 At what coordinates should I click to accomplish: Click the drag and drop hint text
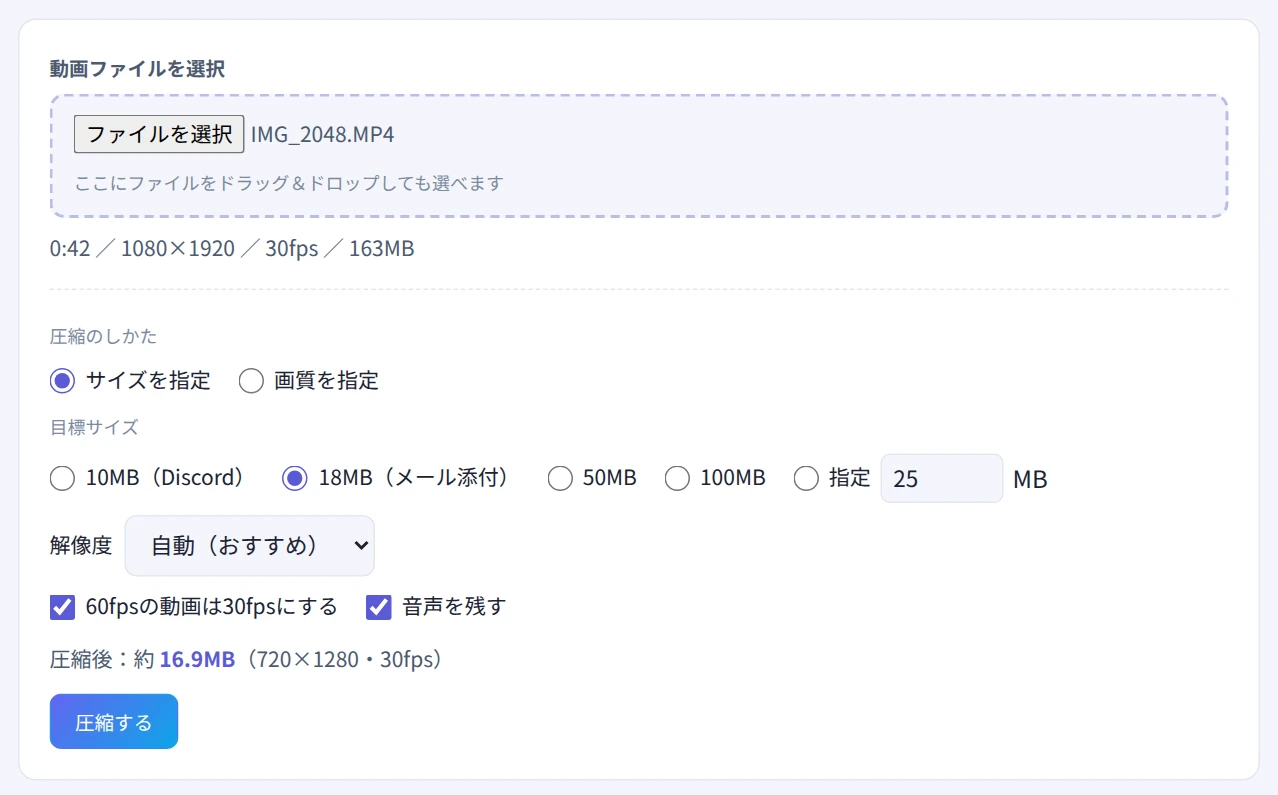[x=289, y=183]
